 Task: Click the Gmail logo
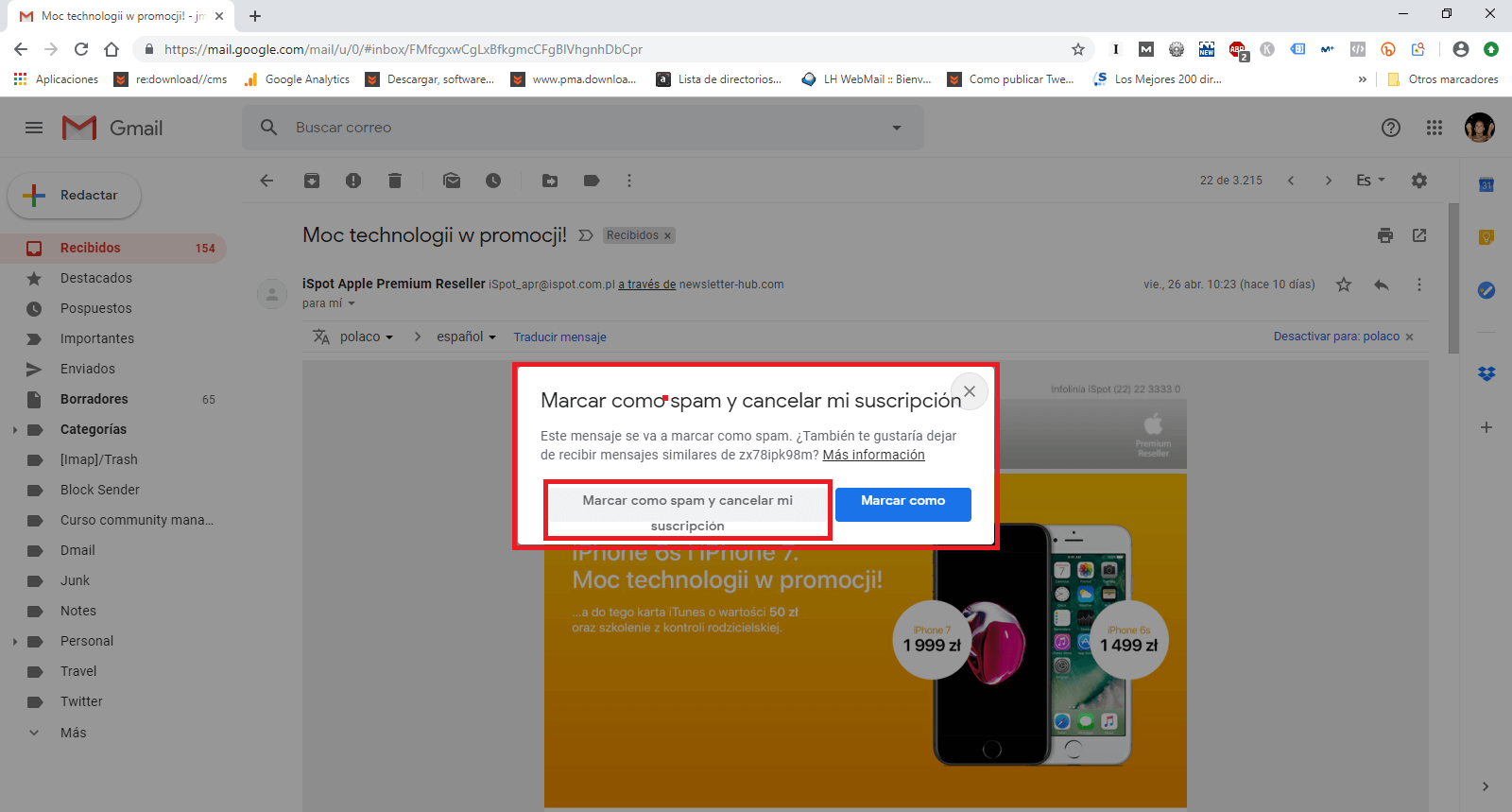(112, 128)
